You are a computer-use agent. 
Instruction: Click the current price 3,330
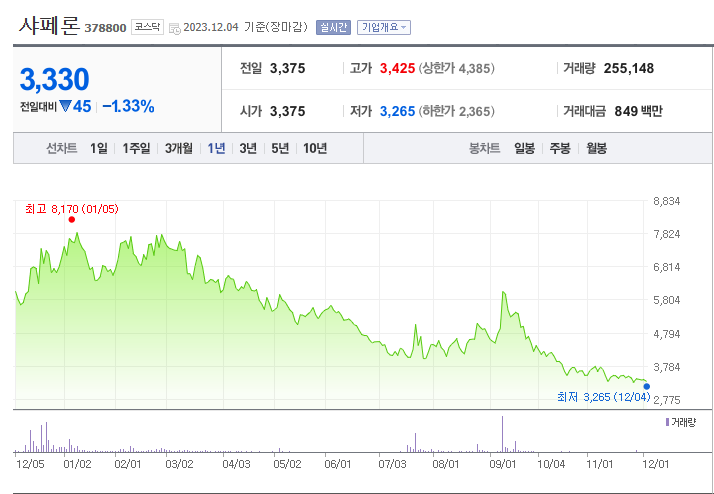coord(55,80)
